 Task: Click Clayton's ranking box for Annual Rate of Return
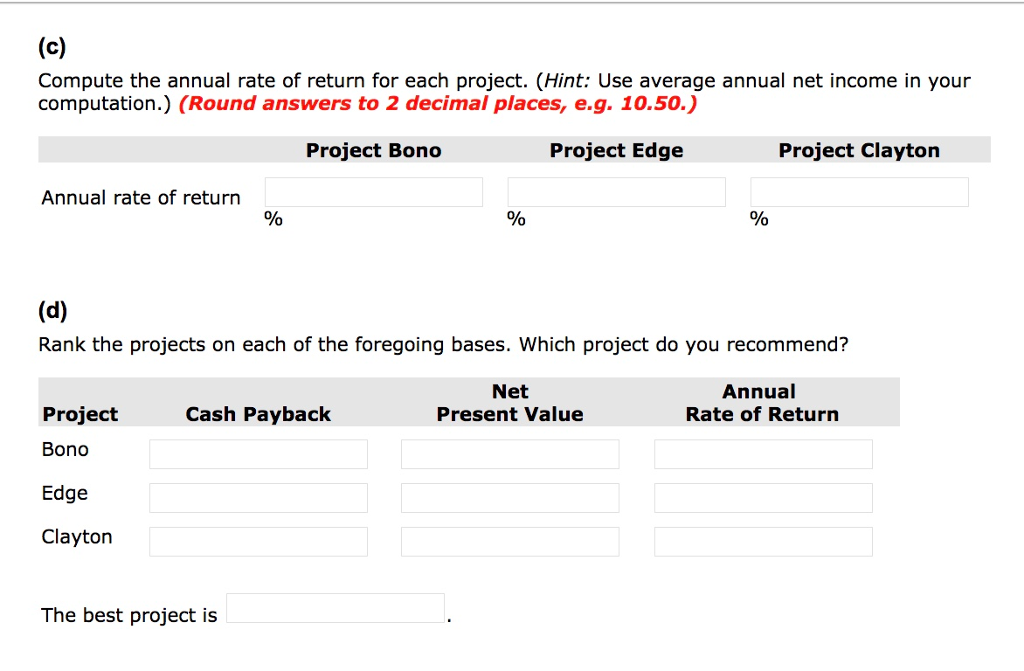click(x=763, y=542)
